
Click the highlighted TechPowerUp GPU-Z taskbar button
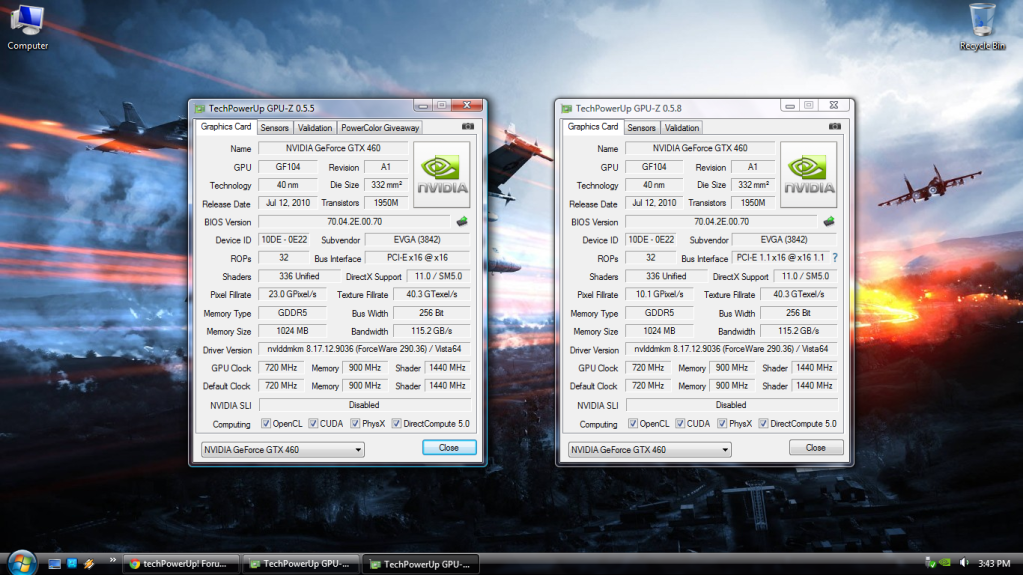click(421, 564)
